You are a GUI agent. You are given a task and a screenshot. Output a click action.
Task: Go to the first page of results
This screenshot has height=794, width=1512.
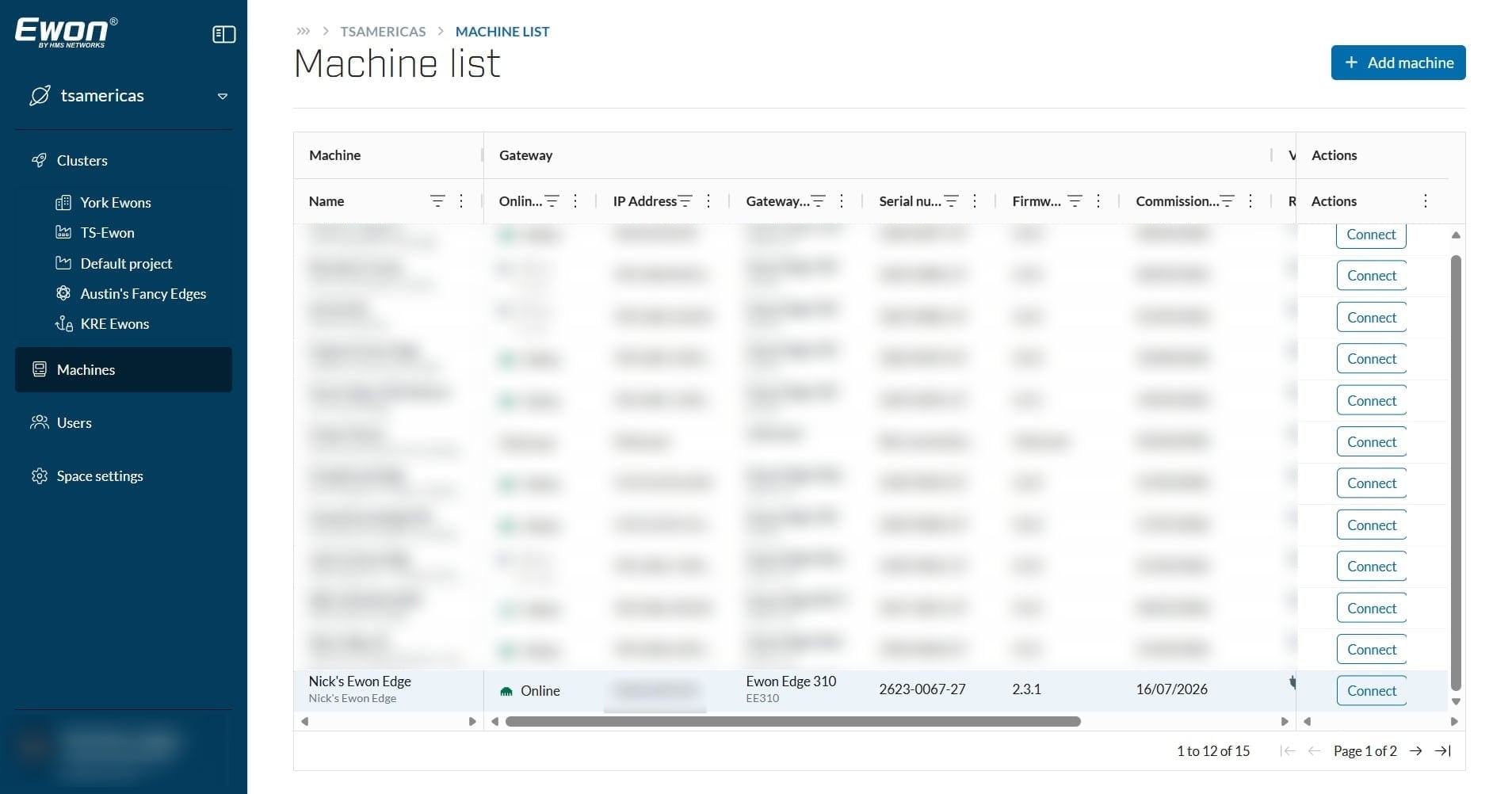(x=1288, y=750)
